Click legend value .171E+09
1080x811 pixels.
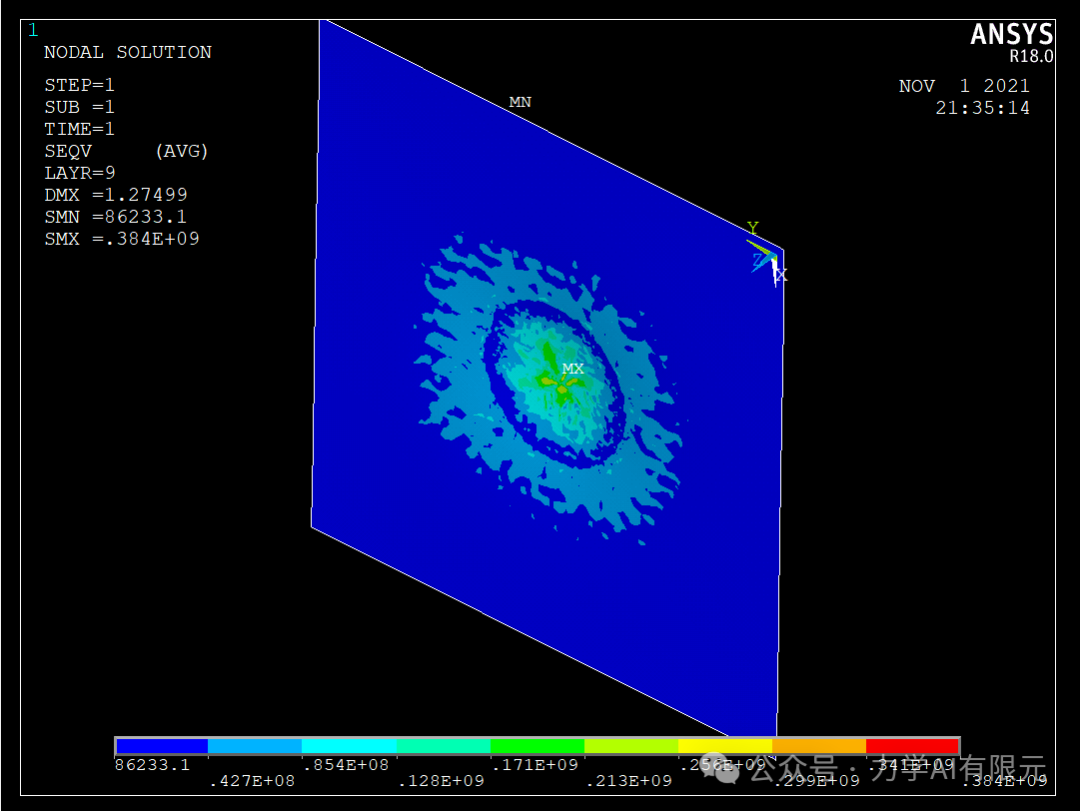[x=535, y=765]
